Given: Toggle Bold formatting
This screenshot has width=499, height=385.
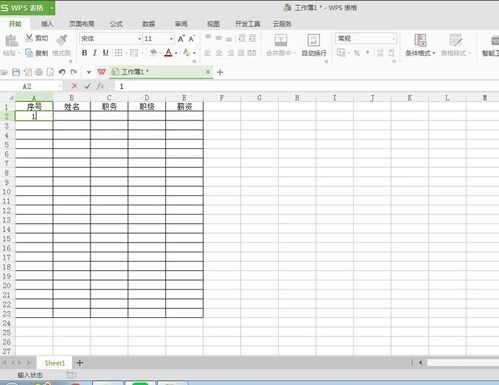Looking at the screenshot, I should (x=84, y=53).
